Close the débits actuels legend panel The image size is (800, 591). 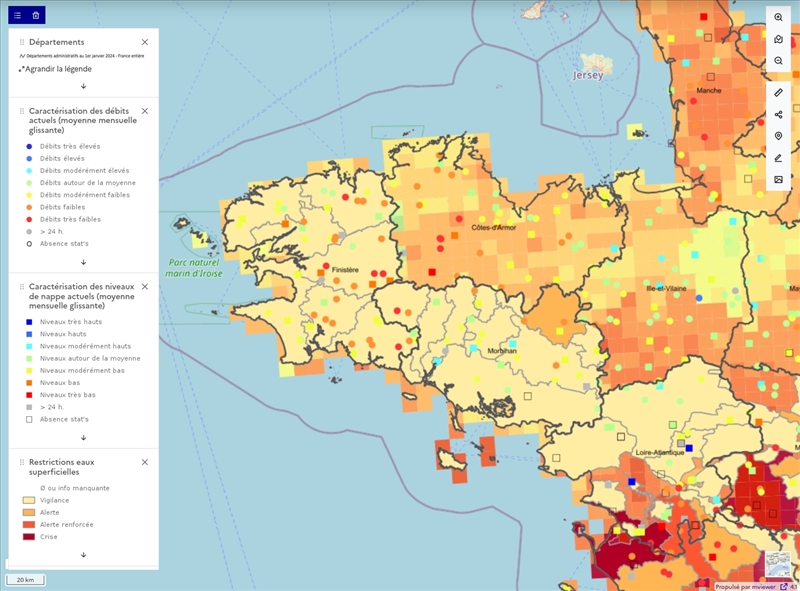click(145, 111)
